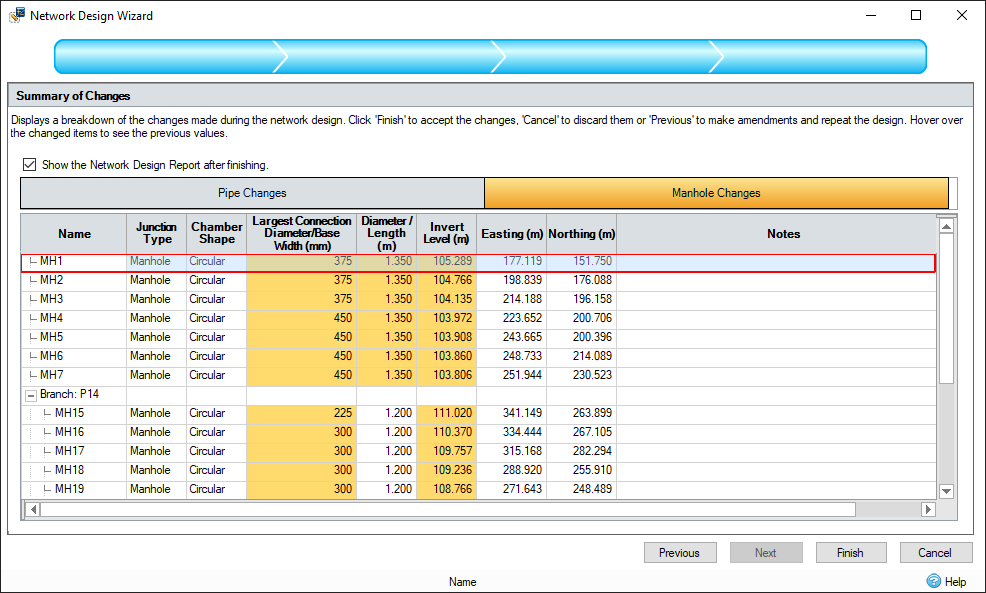Click the Name column header
Viewport: 986px width, 593px height.
coord(74,234)
